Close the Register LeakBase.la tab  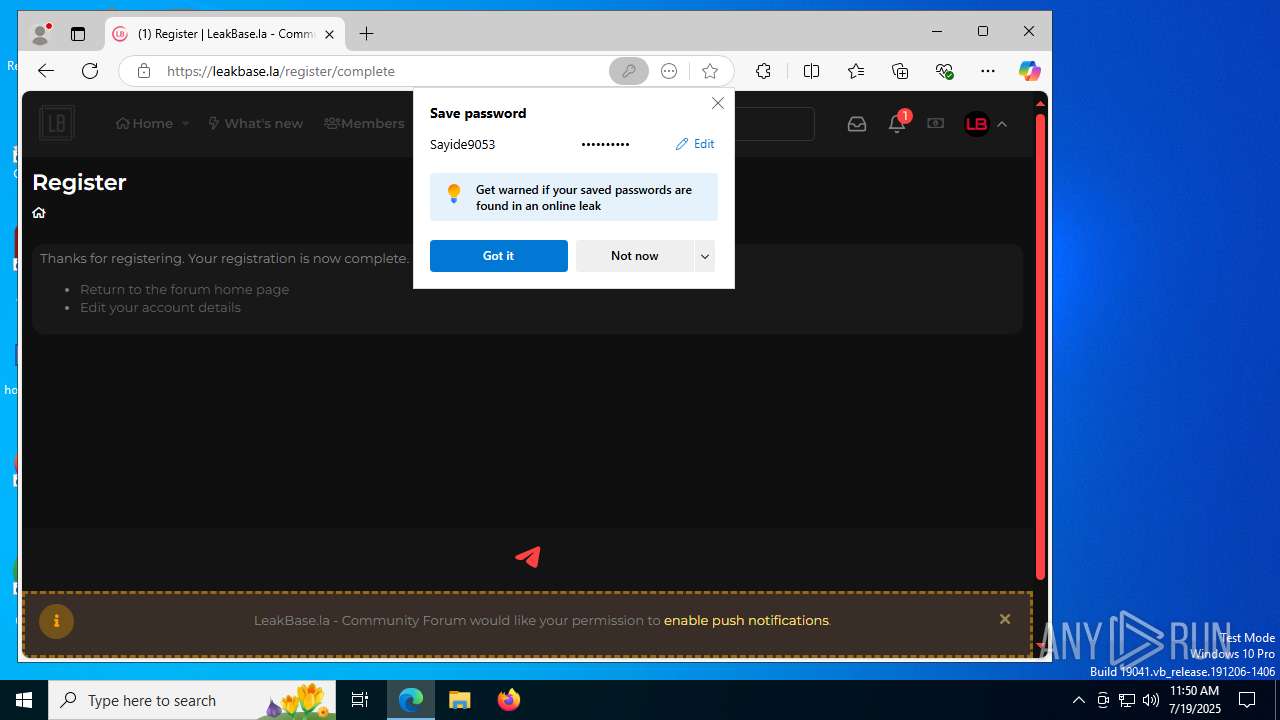click(329, 34)
